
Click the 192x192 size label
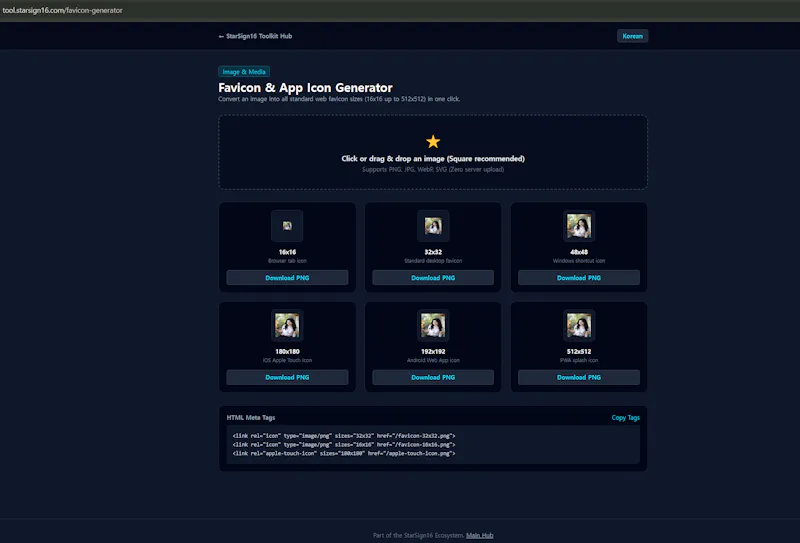pos(433,352)
